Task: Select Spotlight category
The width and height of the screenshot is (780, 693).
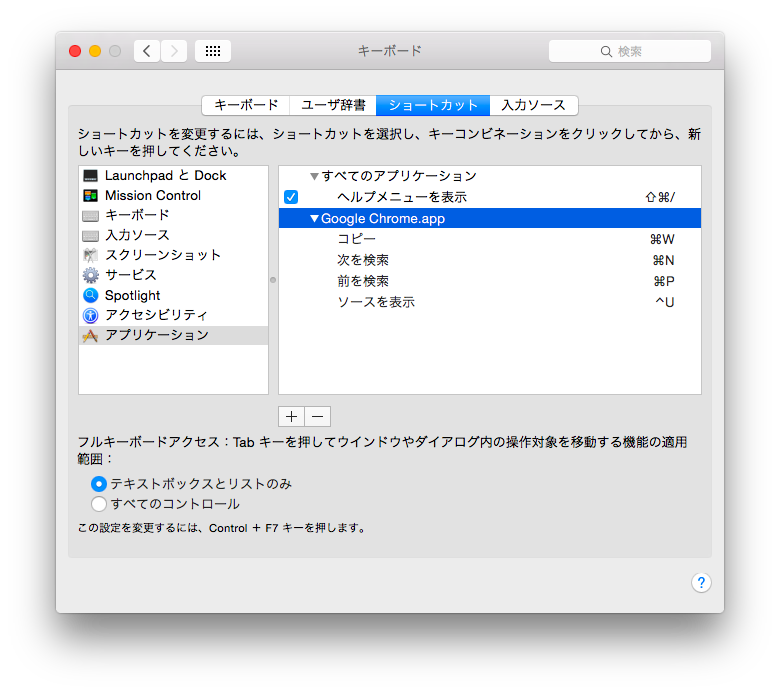Action: 174,296
